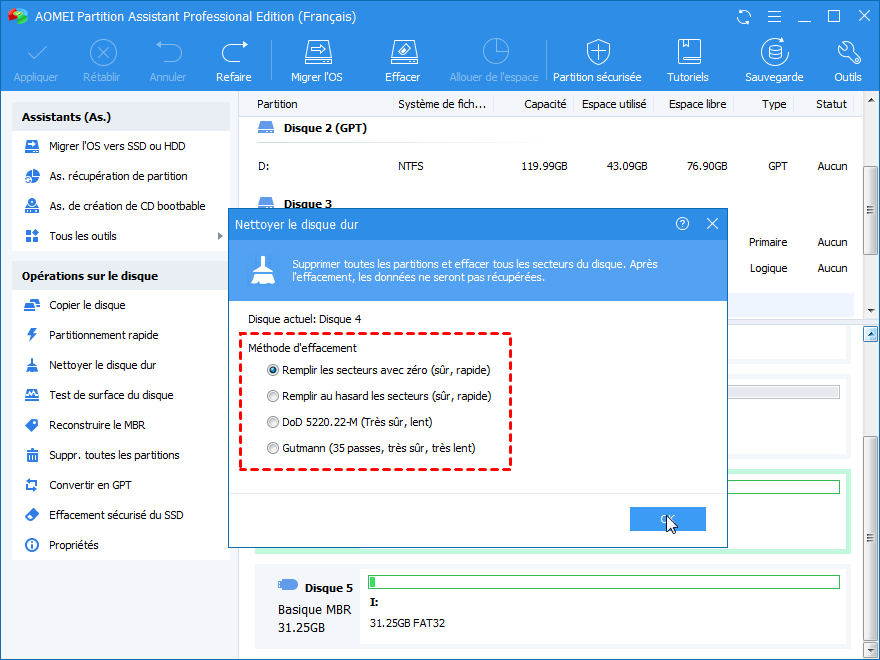This screenshot has width=880, height=660.
Task: Select DoD 5220.22-M wipe method
Action: click(x=273, y=422)
